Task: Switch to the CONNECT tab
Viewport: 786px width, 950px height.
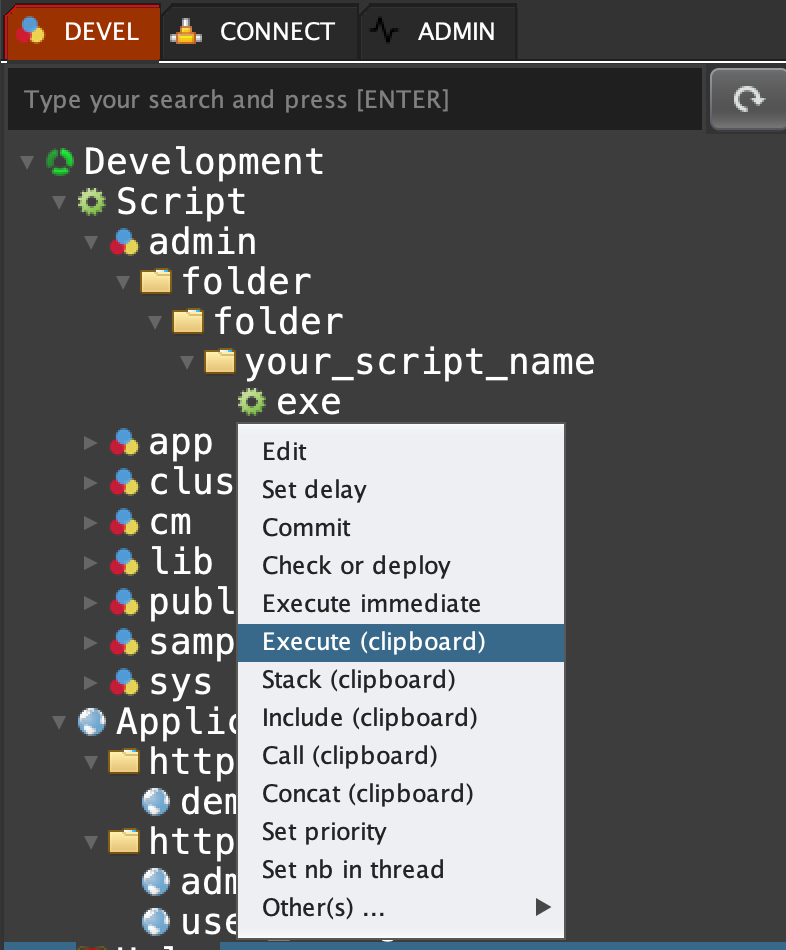Action: (x=258, y=32)
